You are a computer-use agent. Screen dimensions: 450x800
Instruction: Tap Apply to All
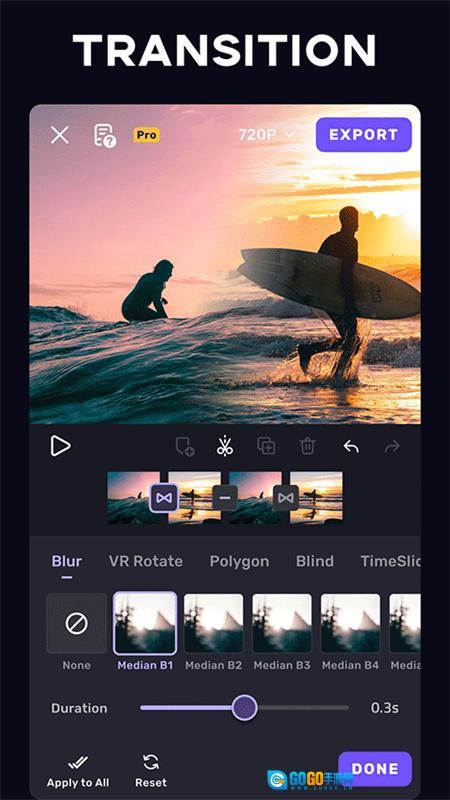click(78, 771)
